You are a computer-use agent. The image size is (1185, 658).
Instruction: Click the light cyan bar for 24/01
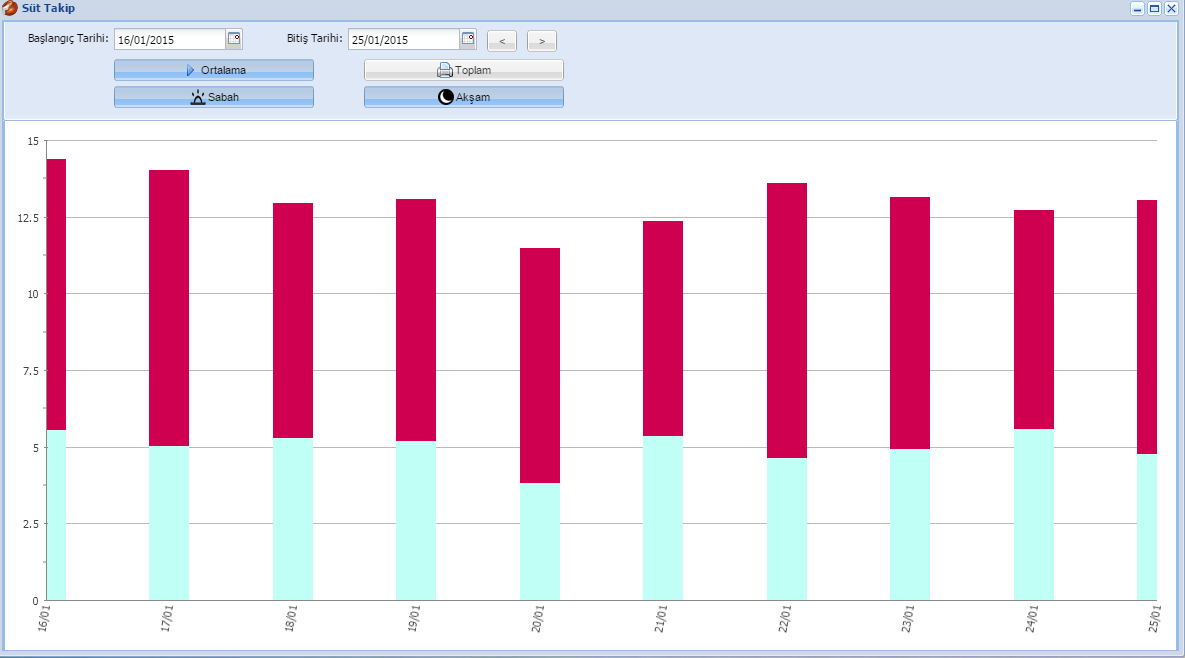(1034, 514)
